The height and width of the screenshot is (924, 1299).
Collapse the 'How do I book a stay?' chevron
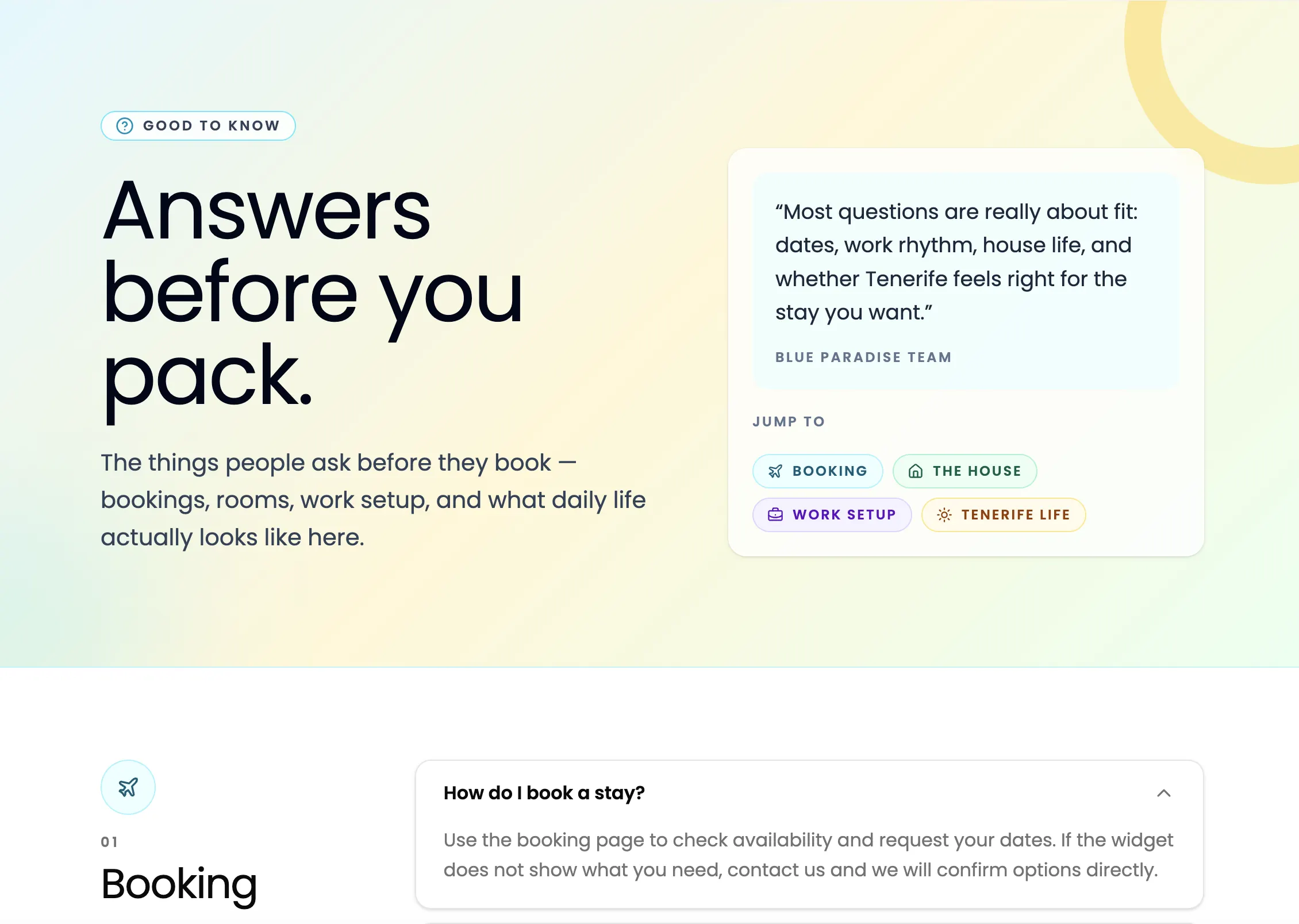coord(1164,793)
